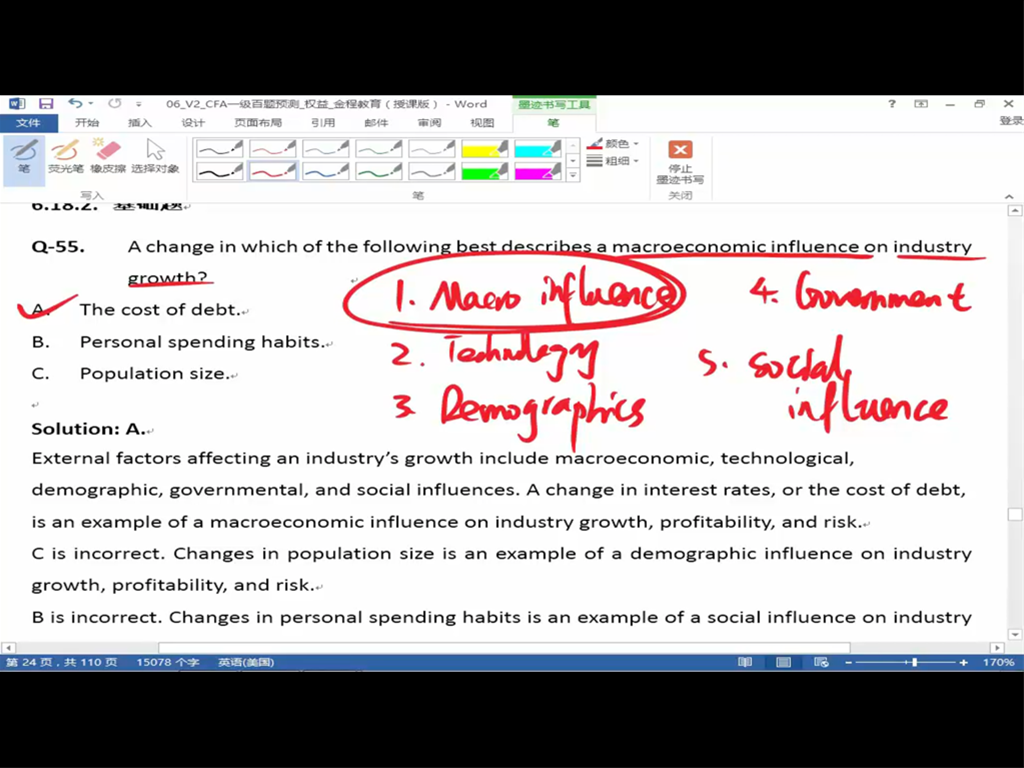Screen dimensions: 1024x768
Task: Pick the green pen in bottom row
Action: 379,171
